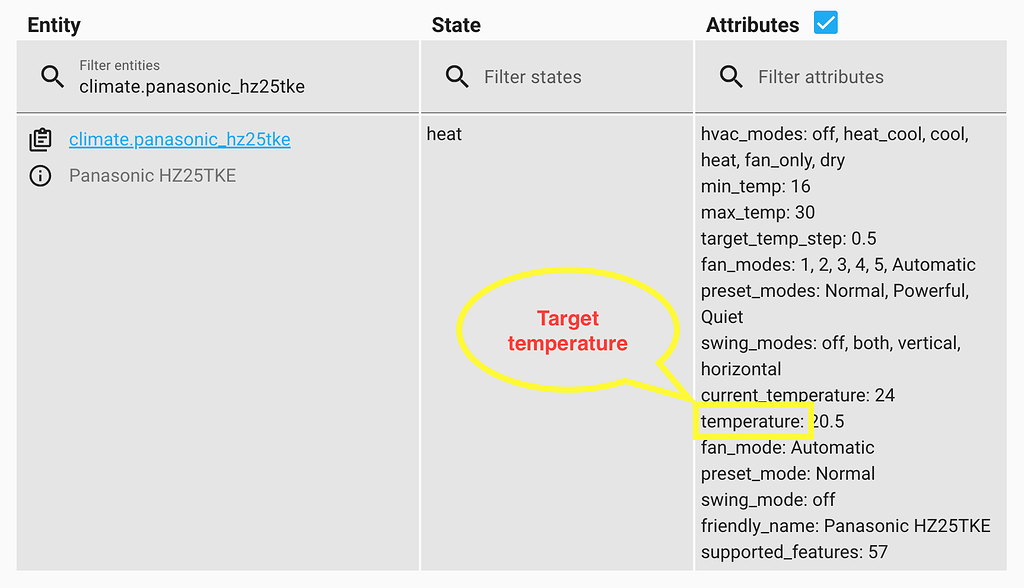Click the Attributes column header text

[752, 25]
